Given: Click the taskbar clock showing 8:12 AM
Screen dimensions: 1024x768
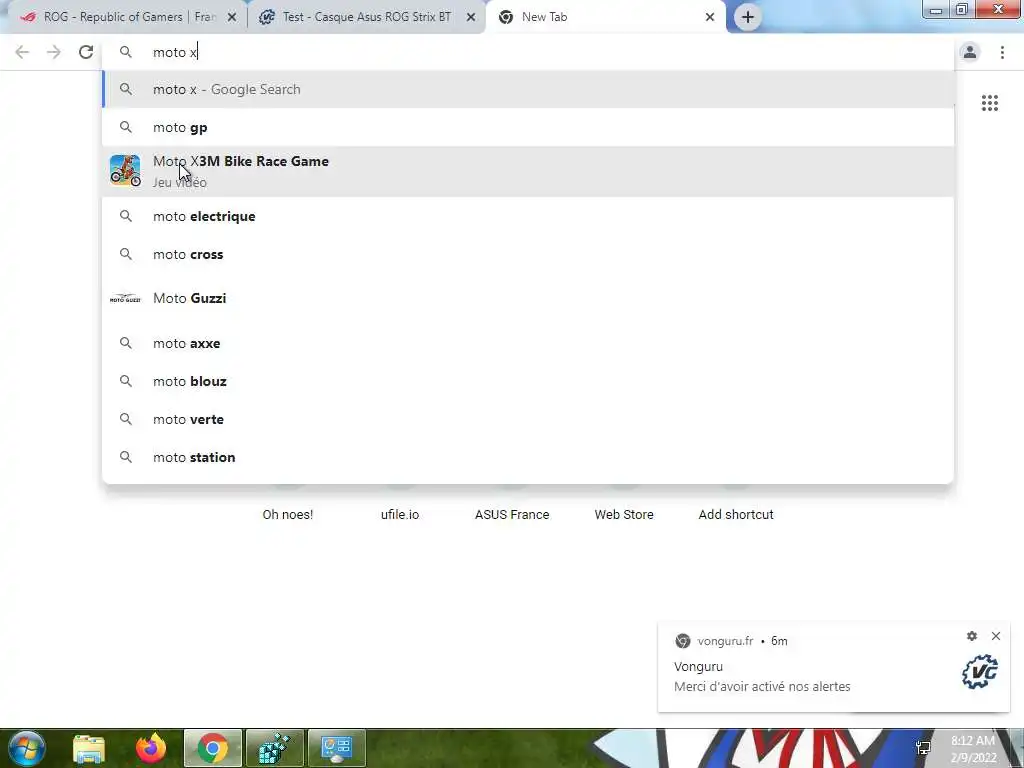Looking at the screenshot, I should [973, 749].
